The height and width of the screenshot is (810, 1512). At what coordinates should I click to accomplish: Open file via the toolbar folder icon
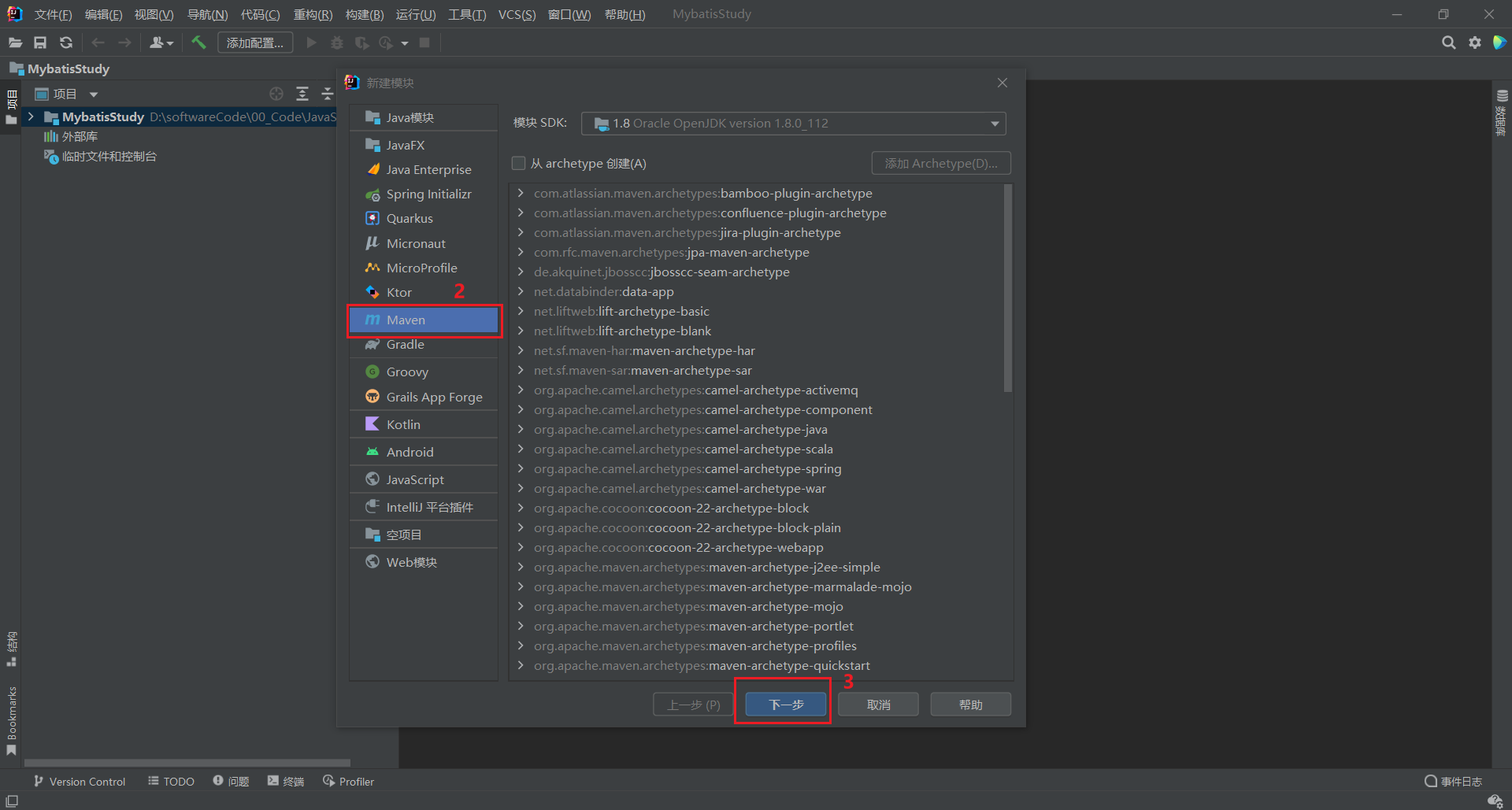(15, 43)
